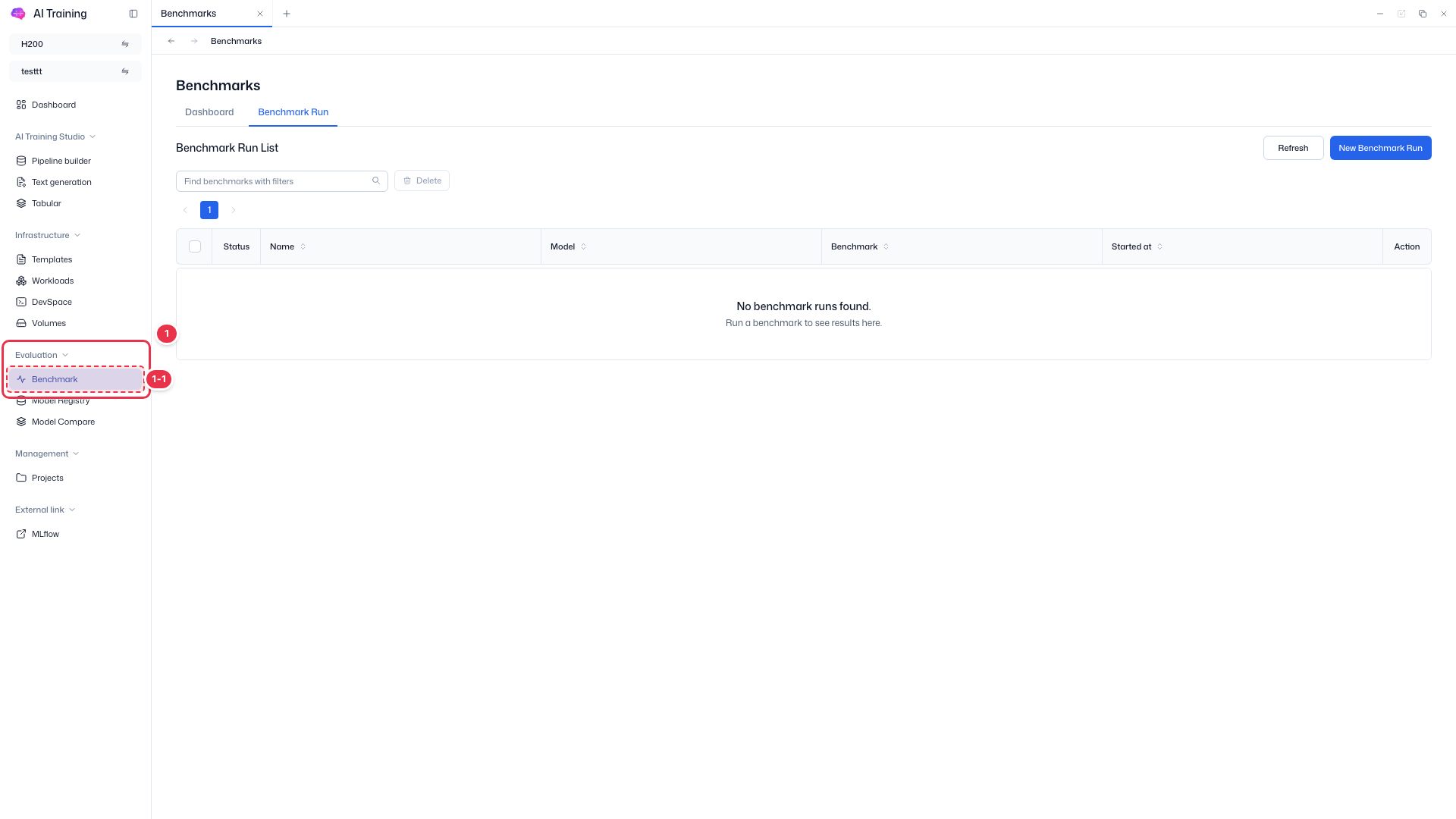Select the Benchmark Run tab
The image size is (1456, 819).
coord(293,112)
